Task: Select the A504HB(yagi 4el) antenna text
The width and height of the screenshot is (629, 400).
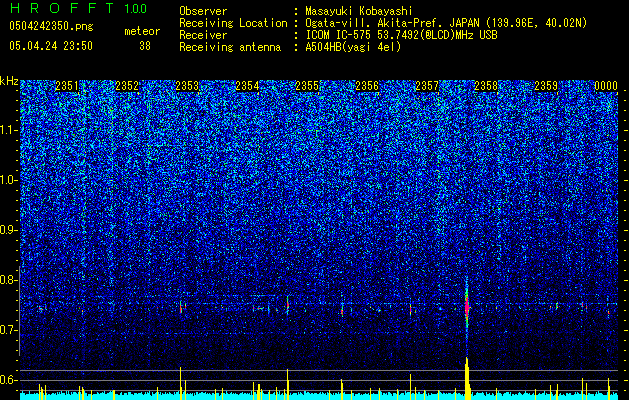Action: coord(353,47)
